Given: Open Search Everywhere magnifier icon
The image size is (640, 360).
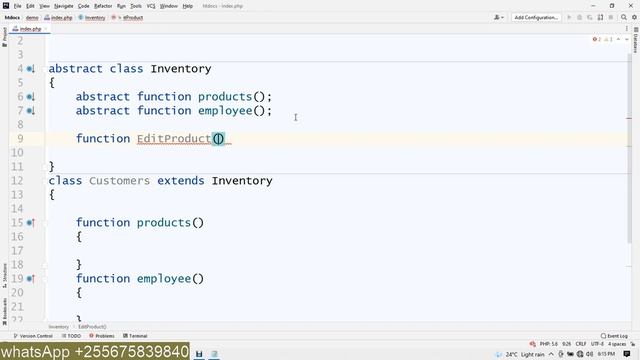Looking at the screenshot, I should (624, 18).
